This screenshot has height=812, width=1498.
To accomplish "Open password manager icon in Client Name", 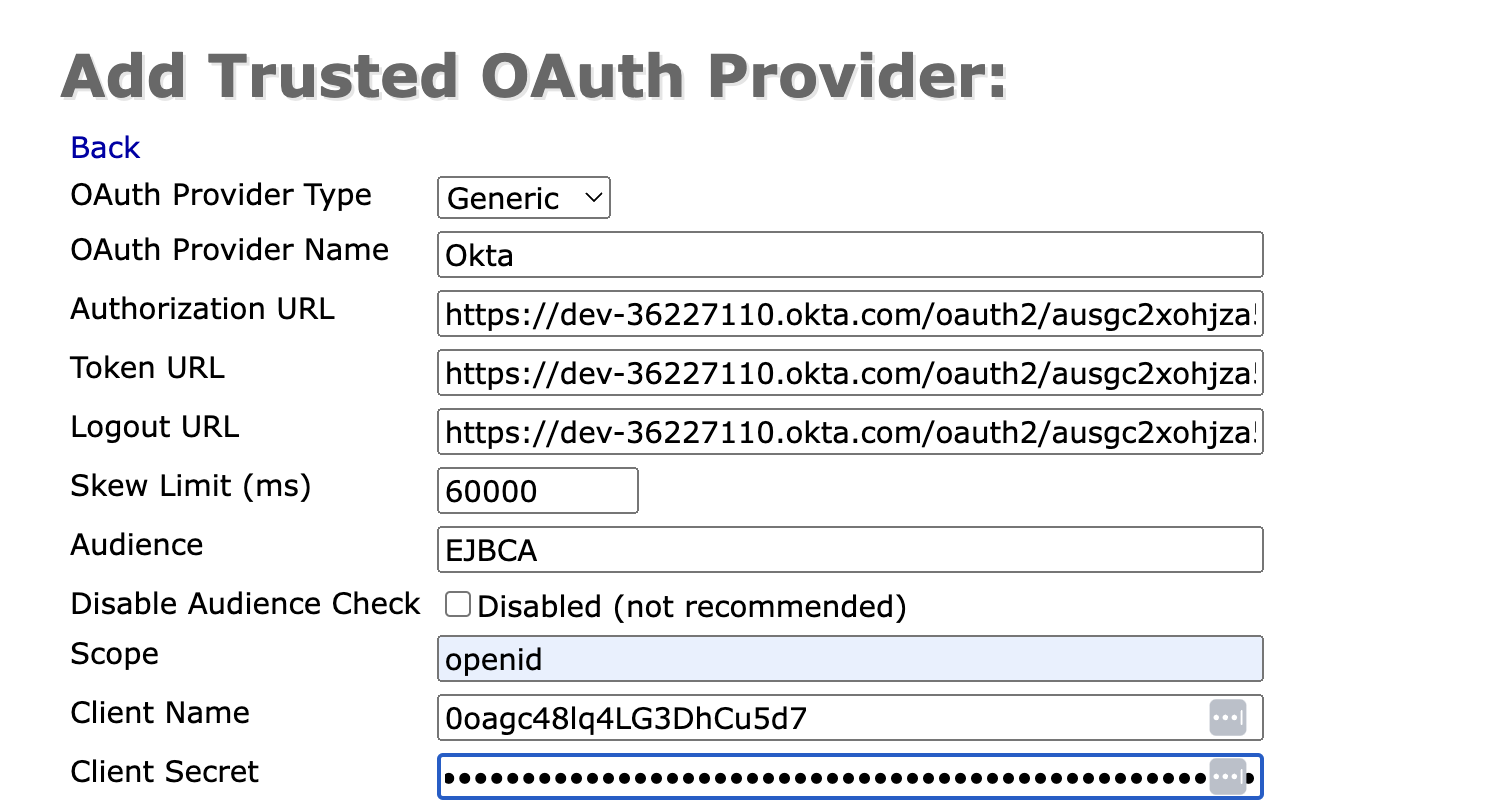I will click(1228, 718).
